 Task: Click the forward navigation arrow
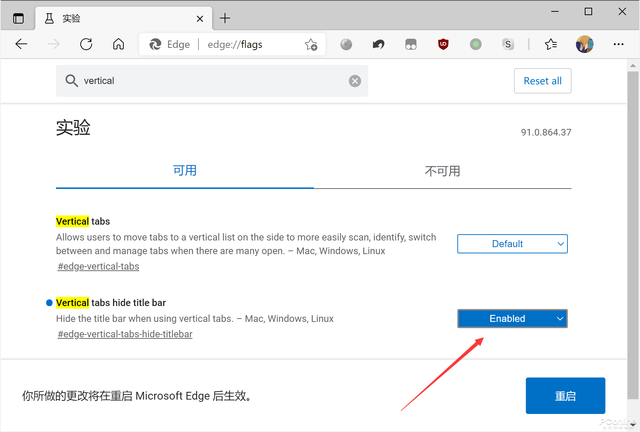point(53,44)
